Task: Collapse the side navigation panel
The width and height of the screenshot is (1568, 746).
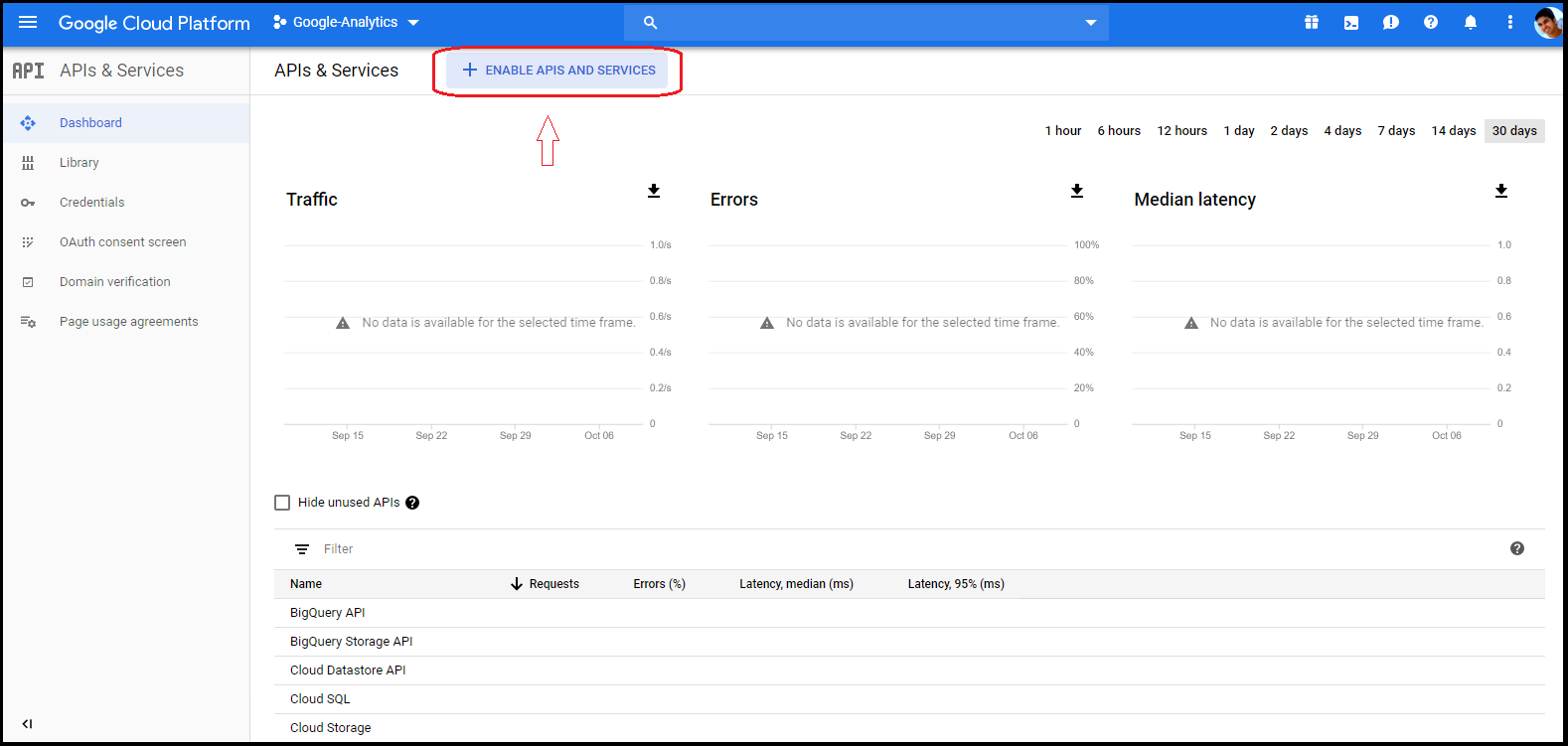Action: [28, 724]
